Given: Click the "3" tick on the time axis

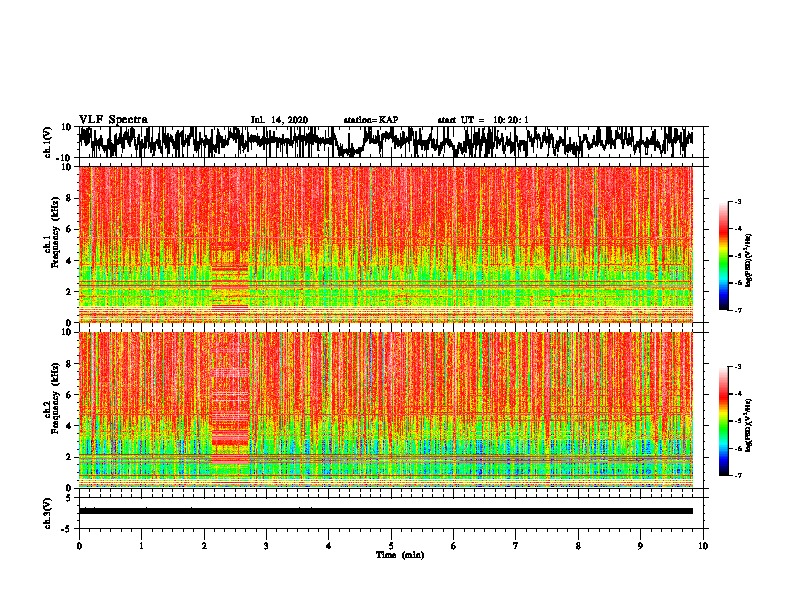Looking at the screenshot, I should point(266,546).
